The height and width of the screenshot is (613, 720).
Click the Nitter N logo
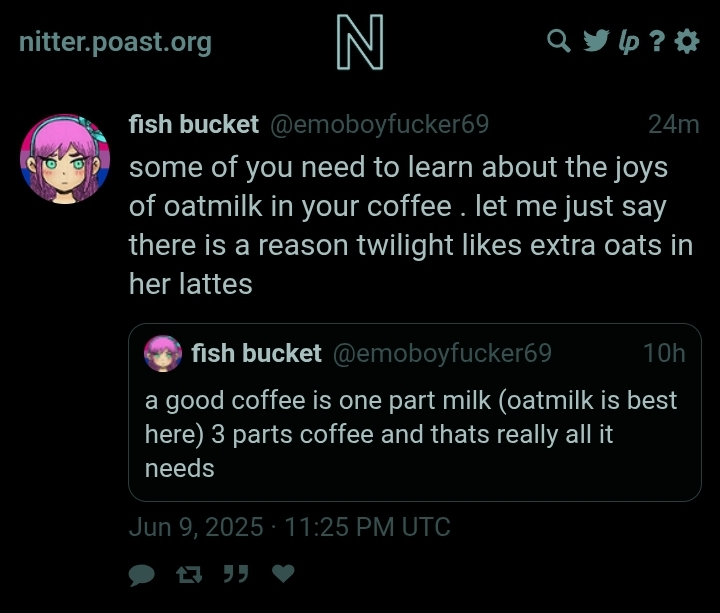tap(360, 42)
